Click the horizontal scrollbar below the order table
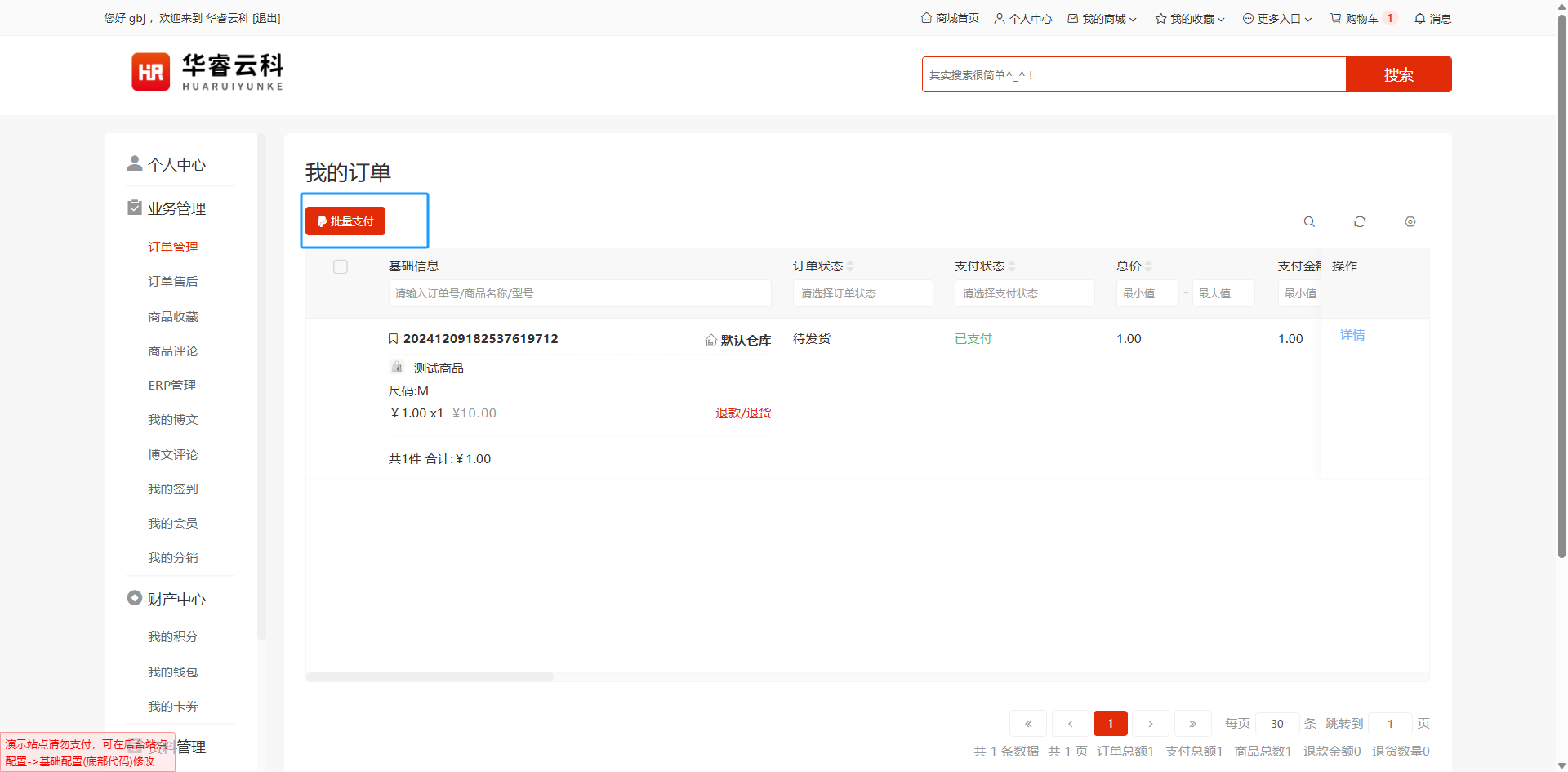1568x772 pixels. 430,677
